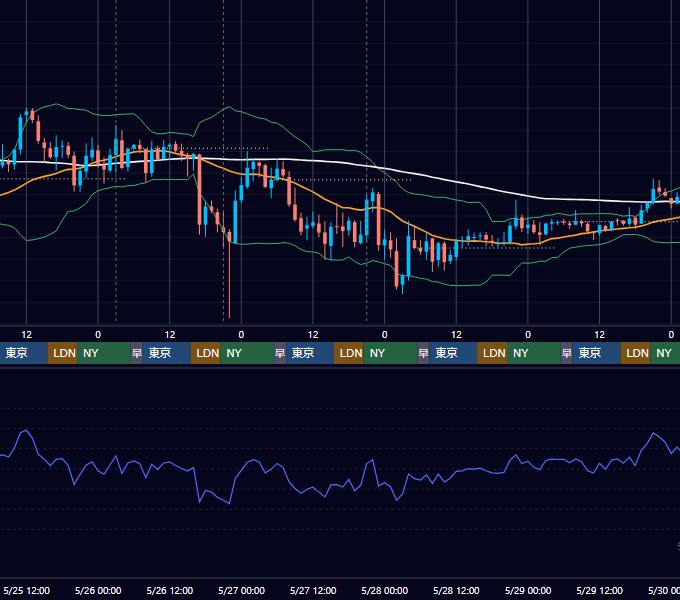Select the NY session block starting 5/29
This screenshot has height=600, width=680.
pos(665,353)
